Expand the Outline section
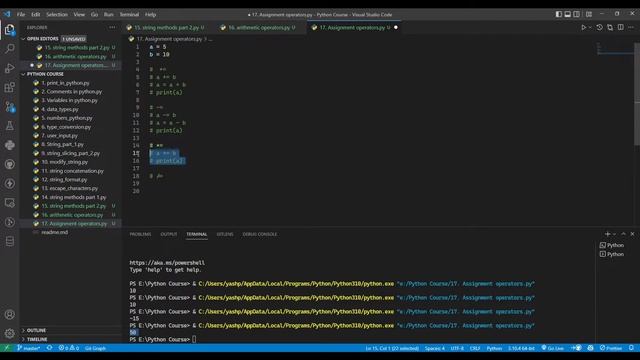This screenshot has height=360, width=640. pyautogui.click(x=36, y=330)
